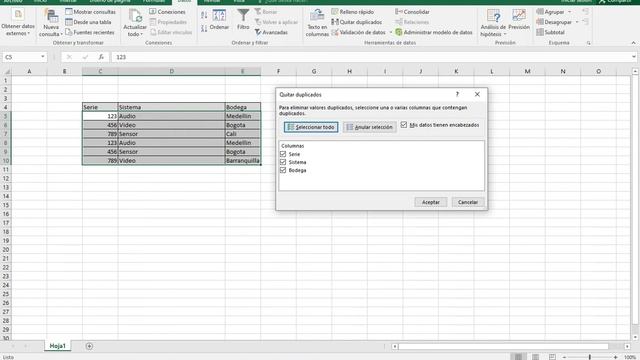
Task: Toggle the Filtro funnel button
Action: click(243, 20)
